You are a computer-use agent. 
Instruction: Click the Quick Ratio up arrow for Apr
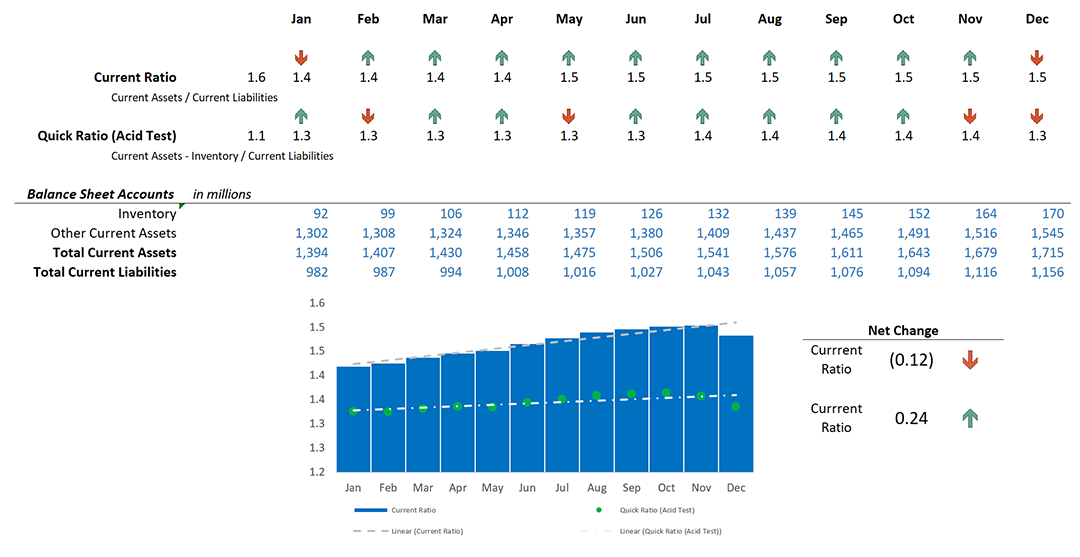point(501,116)
